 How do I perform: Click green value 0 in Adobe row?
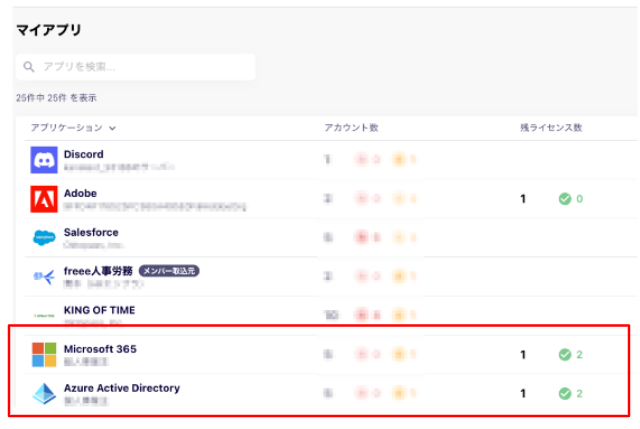580,199
